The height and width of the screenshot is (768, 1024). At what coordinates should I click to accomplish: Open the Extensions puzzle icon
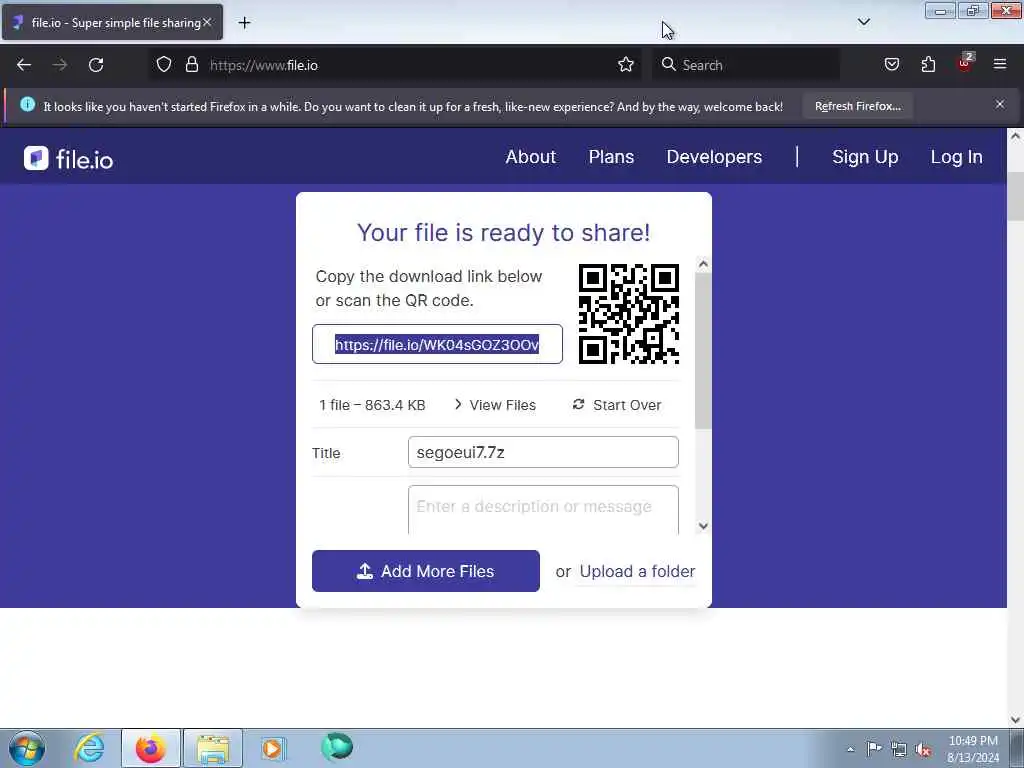pyautogui.click(x=928, y=65)
